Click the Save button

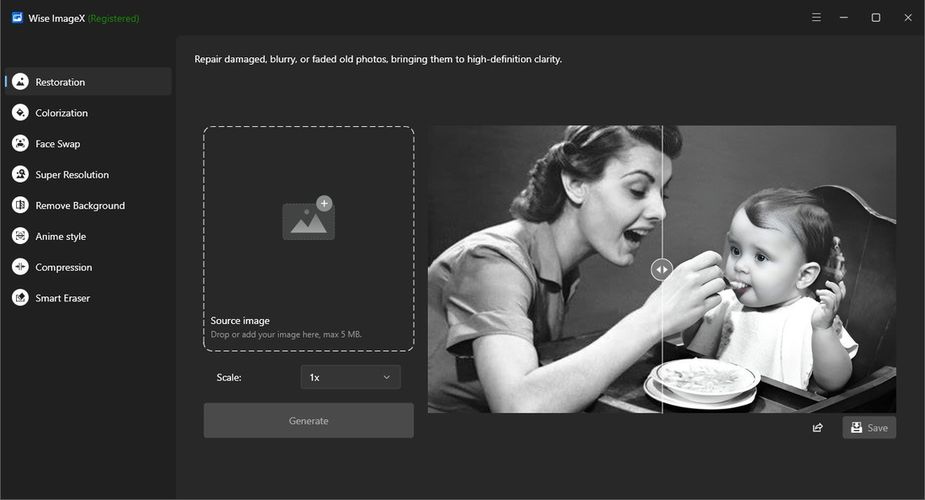click(x=869, y=427)
